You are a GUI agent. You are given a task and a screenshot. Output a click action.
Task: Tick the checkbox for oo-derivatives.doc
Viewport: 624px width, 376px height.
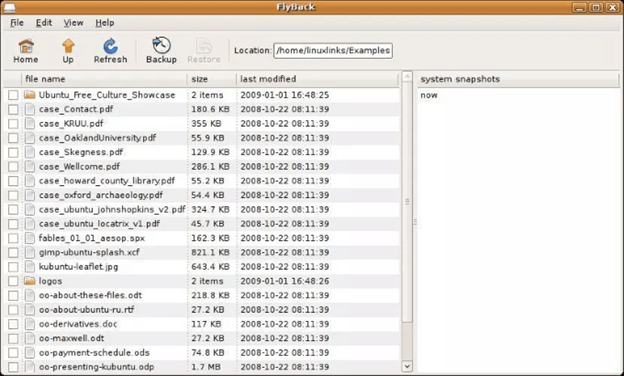click(13, 324)
